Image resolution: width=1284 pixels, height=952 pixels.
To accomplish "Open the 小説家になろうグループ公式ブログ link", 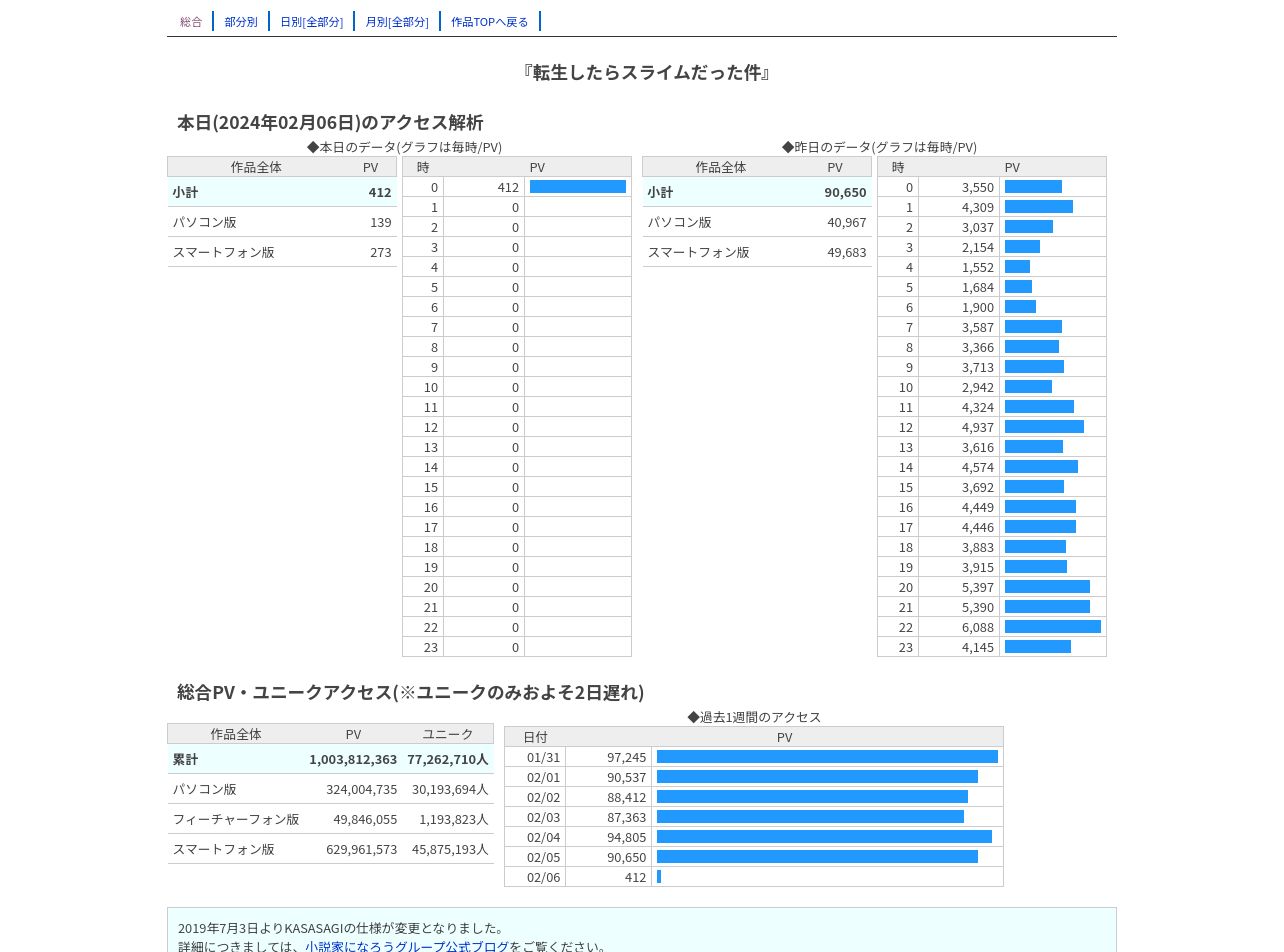I will (x=407, y=946).
